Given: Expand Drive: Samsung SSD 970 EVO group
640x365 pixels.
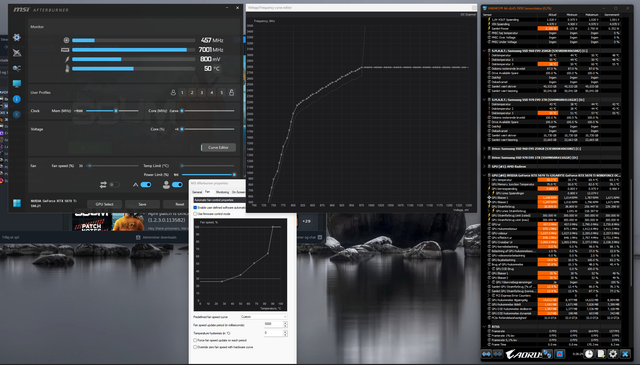Looking at the screenshot, I should pyautogui.click(x=485, y=158).
